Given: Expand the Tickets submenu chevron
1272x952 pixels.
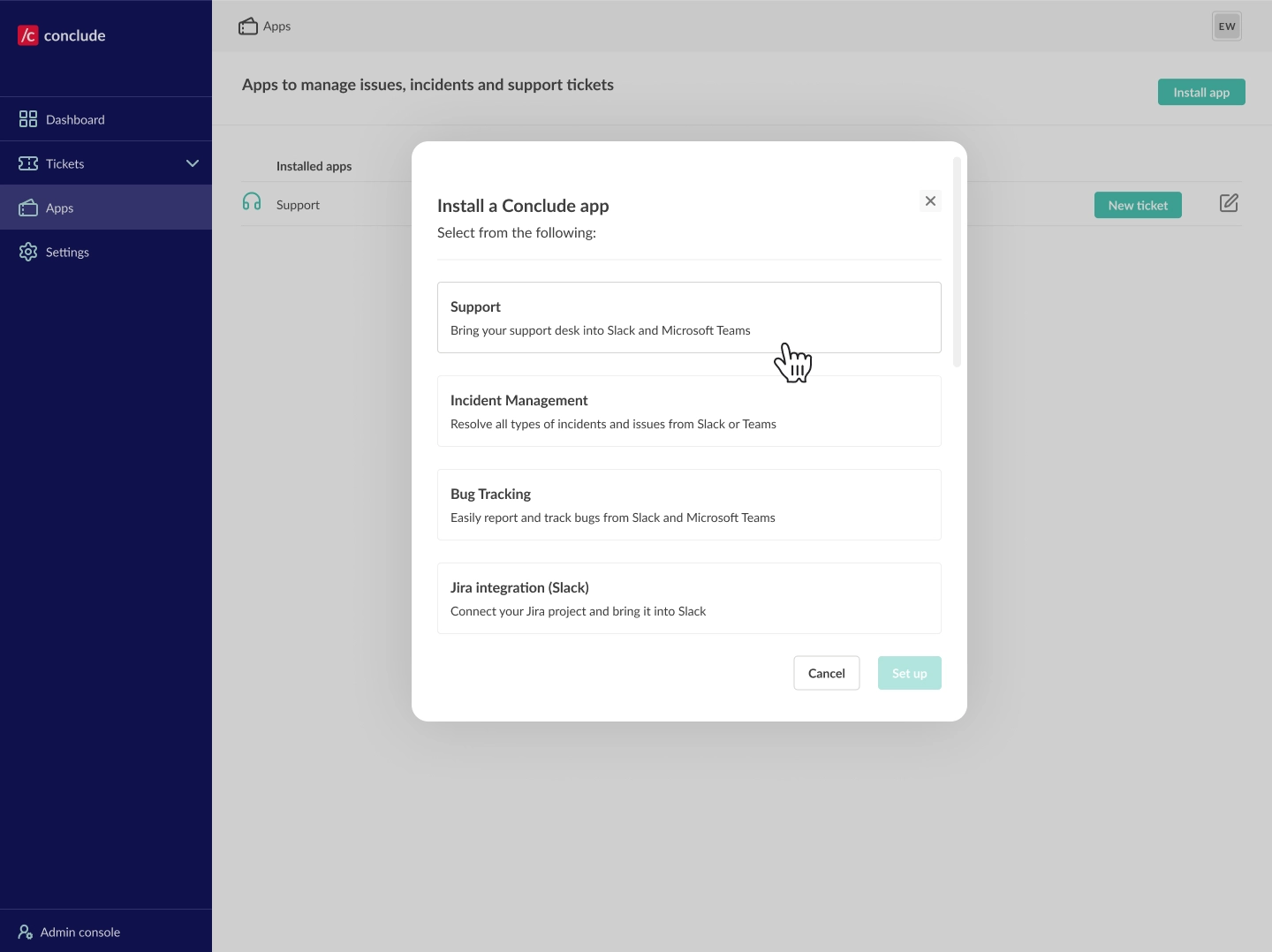Looking at the screenshot, I should pos(193,163).
